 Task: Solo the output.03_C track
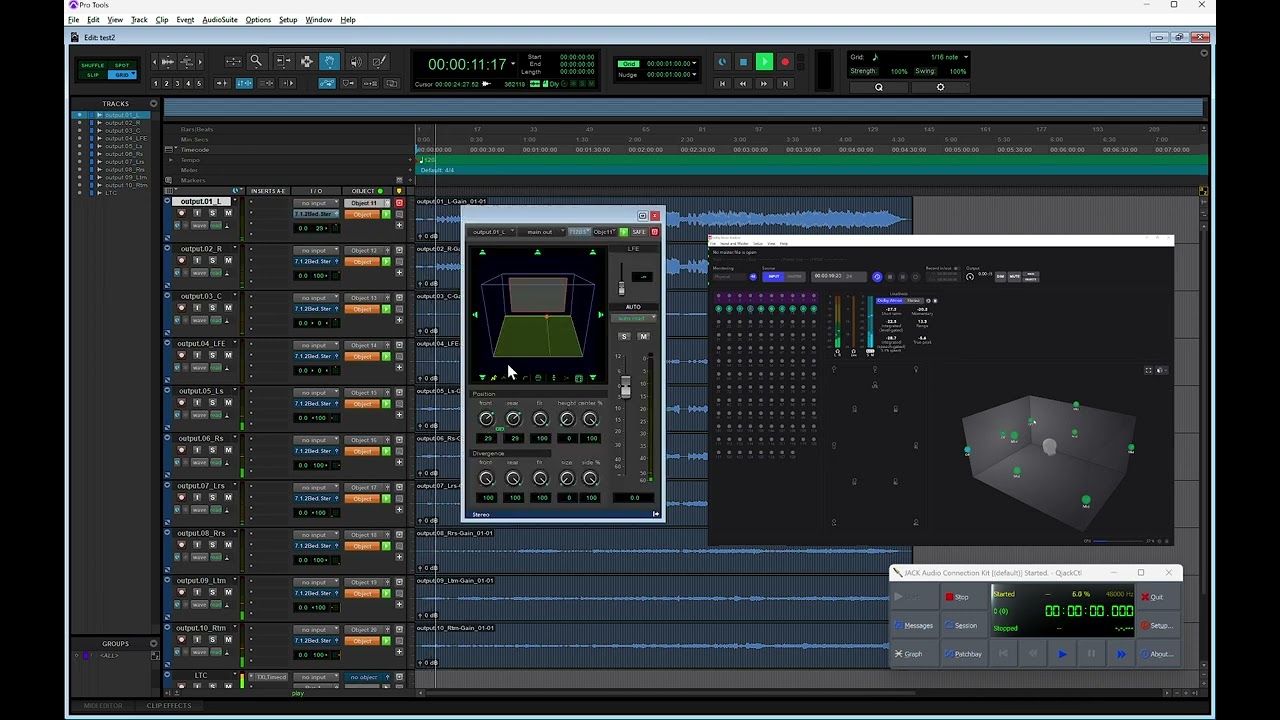[212, 308]
